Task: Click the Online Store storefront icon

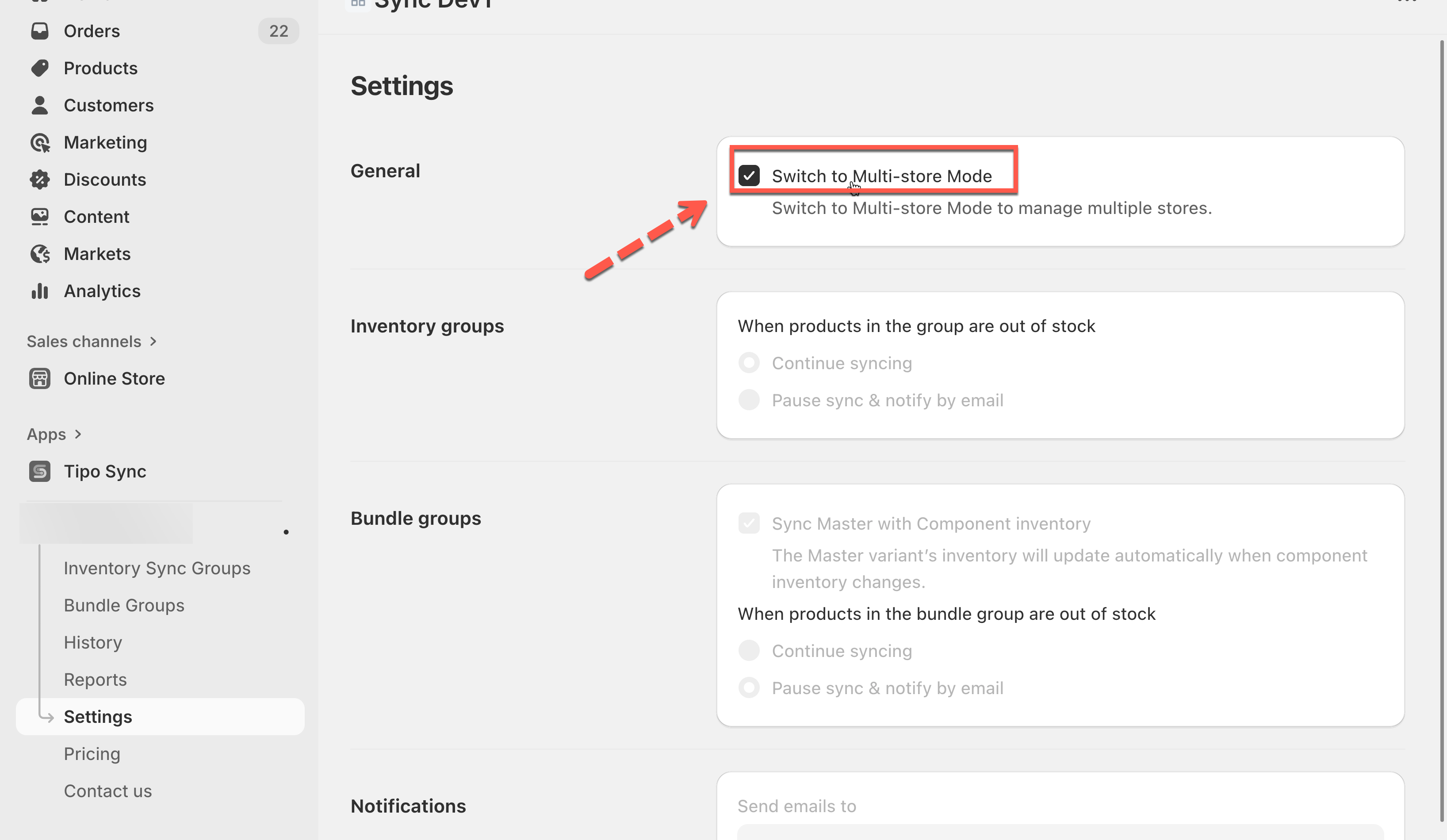Action: pyautogui.click(x=40, y=378)
